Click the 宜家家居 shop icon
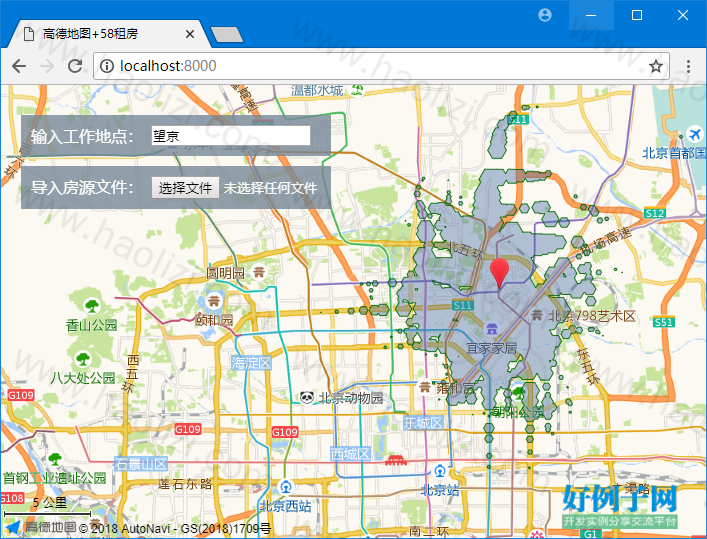This screenshot has width=707, height=539. click(x=491, y=329)
